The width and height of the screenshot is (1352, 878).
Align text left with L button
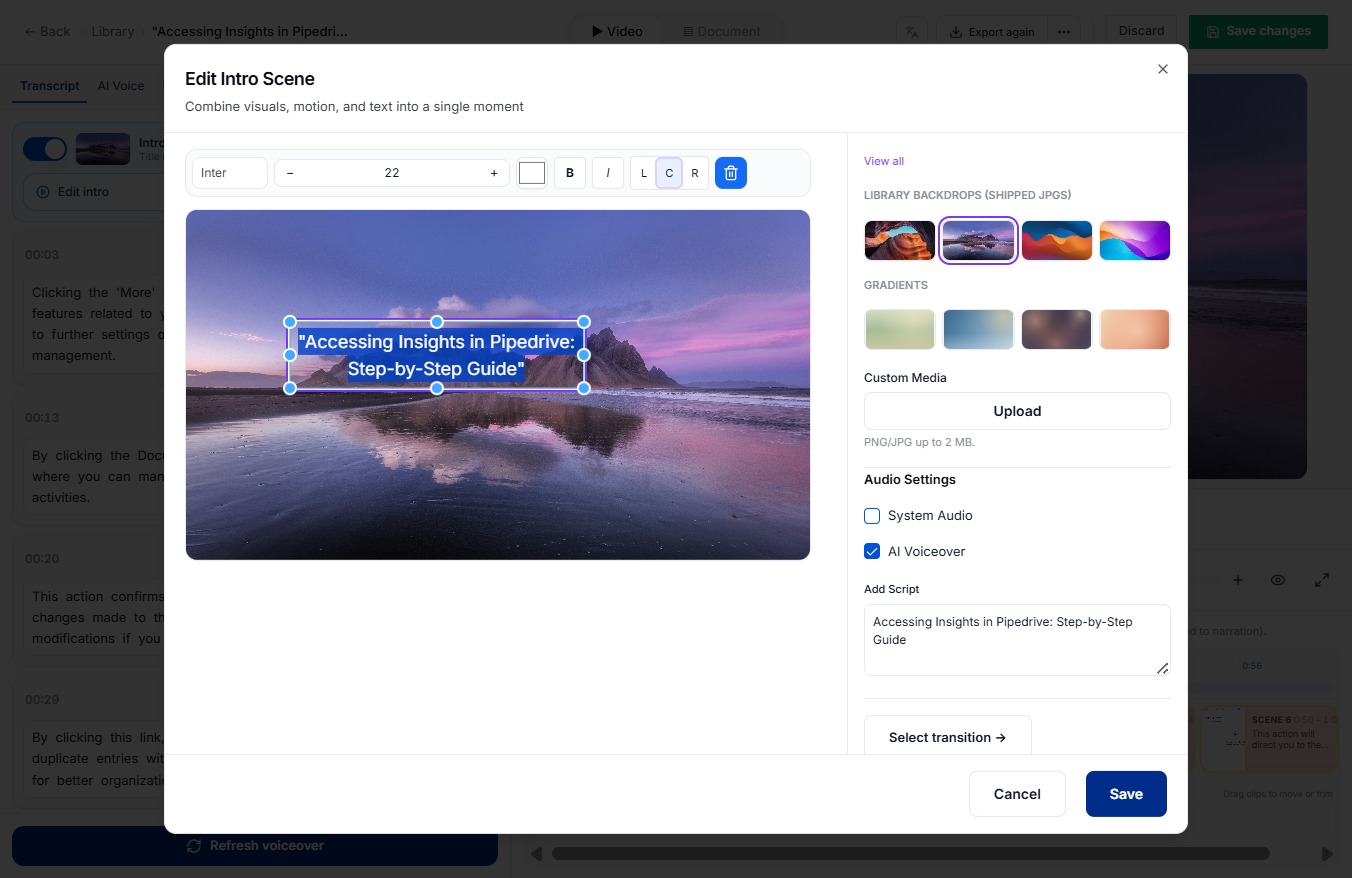pos(644,173)
